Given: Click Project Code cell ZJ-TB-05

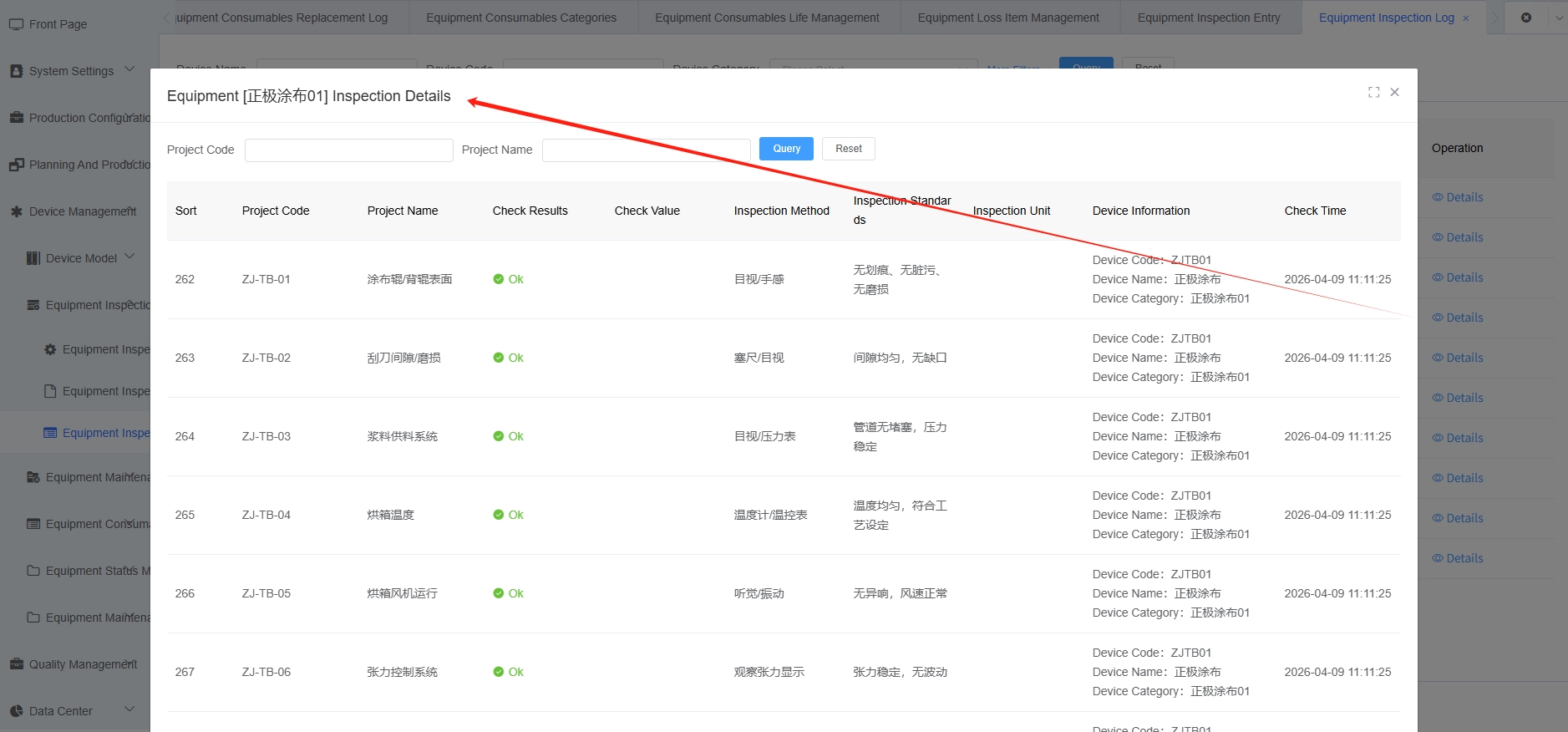Looking at the screenshot, I should (x=266, y=593).
